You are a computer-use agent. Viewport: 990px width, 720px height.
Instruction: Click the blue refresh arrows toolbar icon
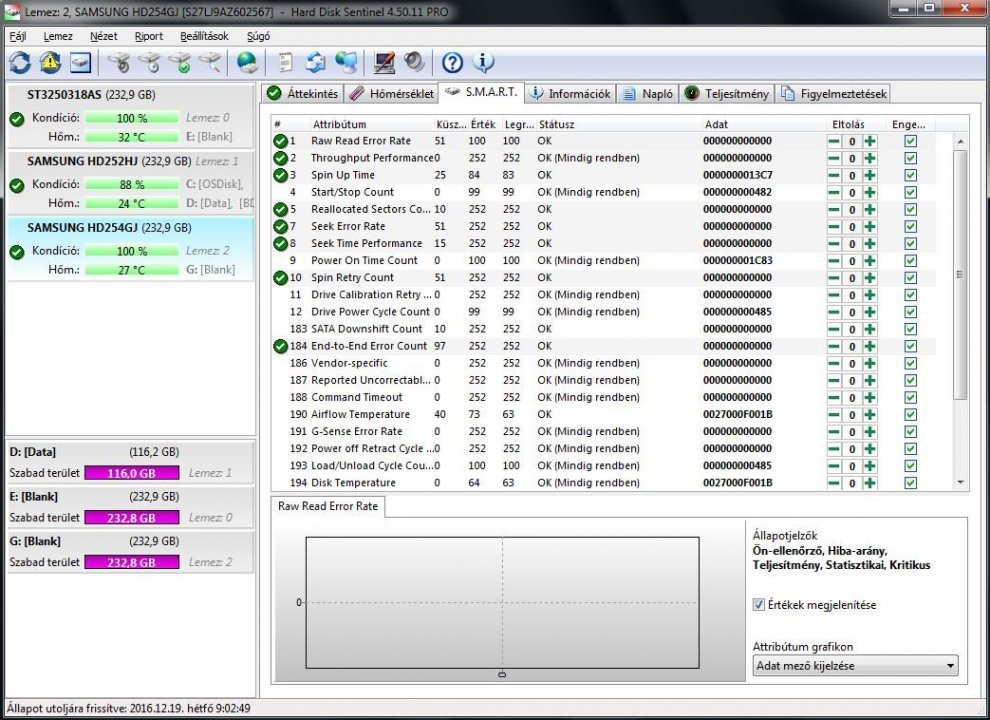pyautogui.click(x=20, y=63)
